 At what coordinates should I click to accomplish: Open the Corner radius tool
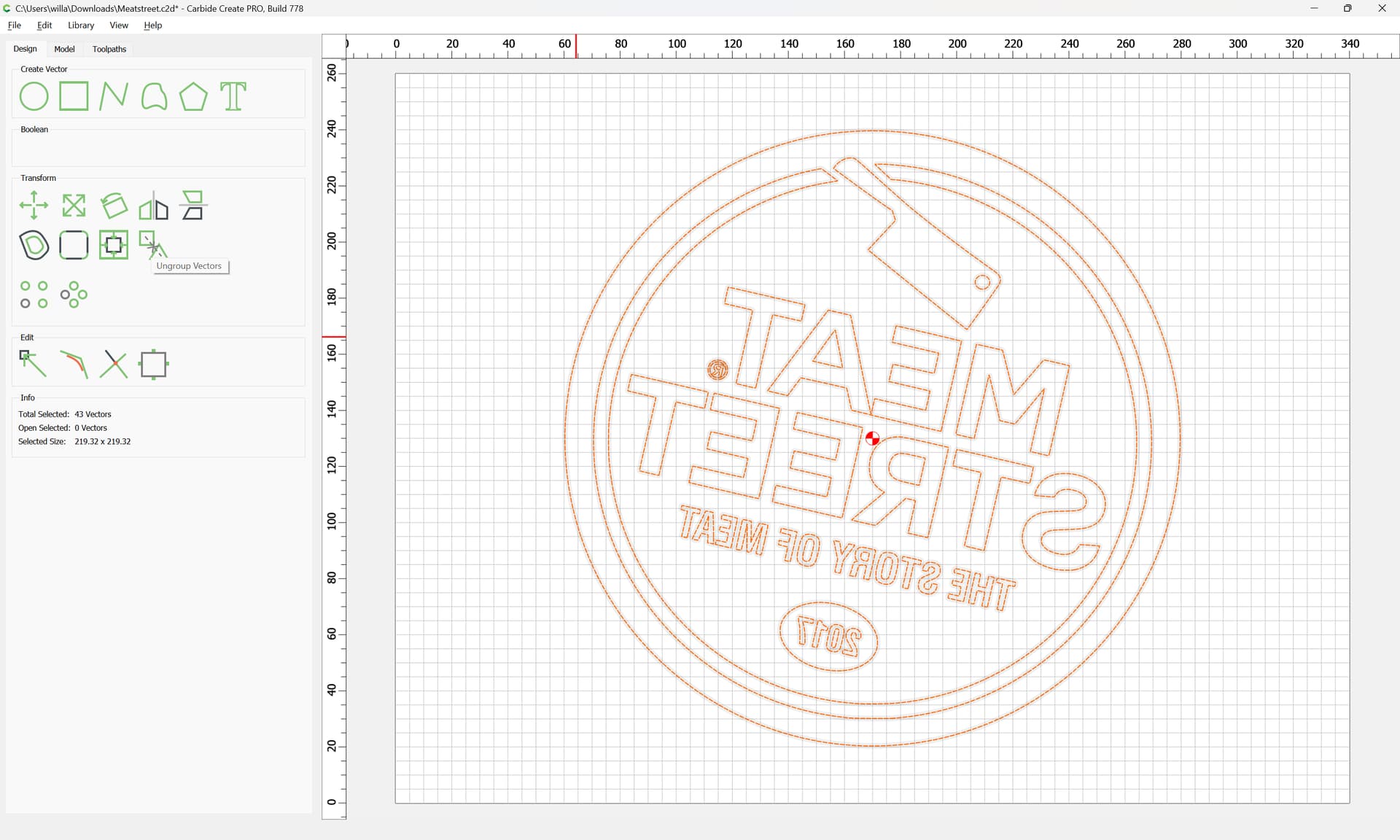74,245
